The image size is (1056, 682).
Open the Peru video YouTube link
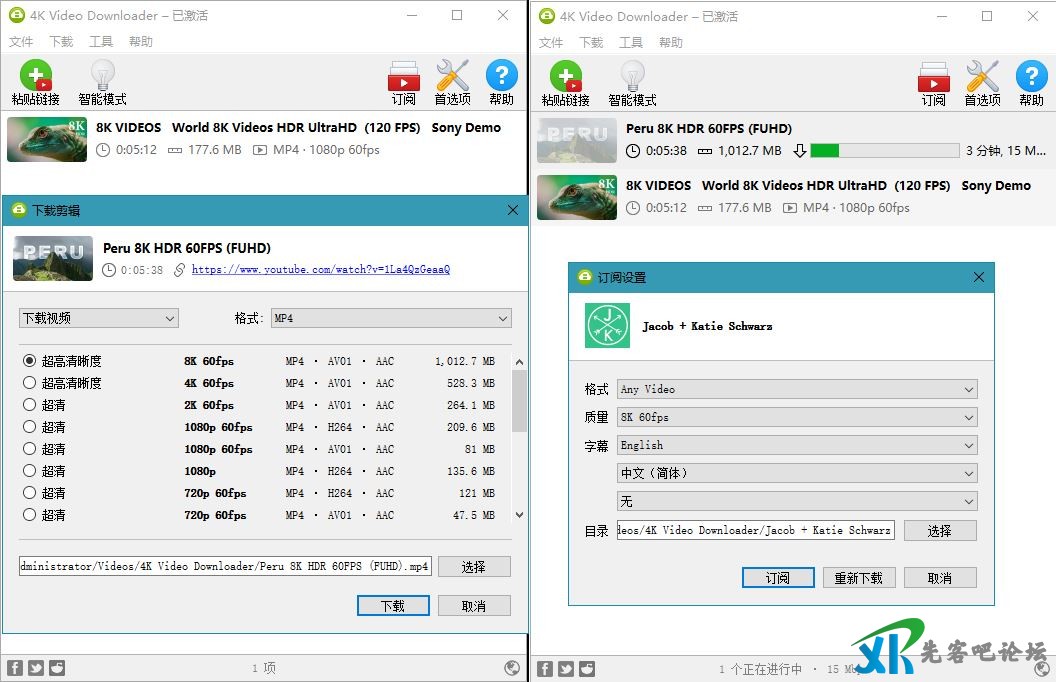click(x=320, y=270)
